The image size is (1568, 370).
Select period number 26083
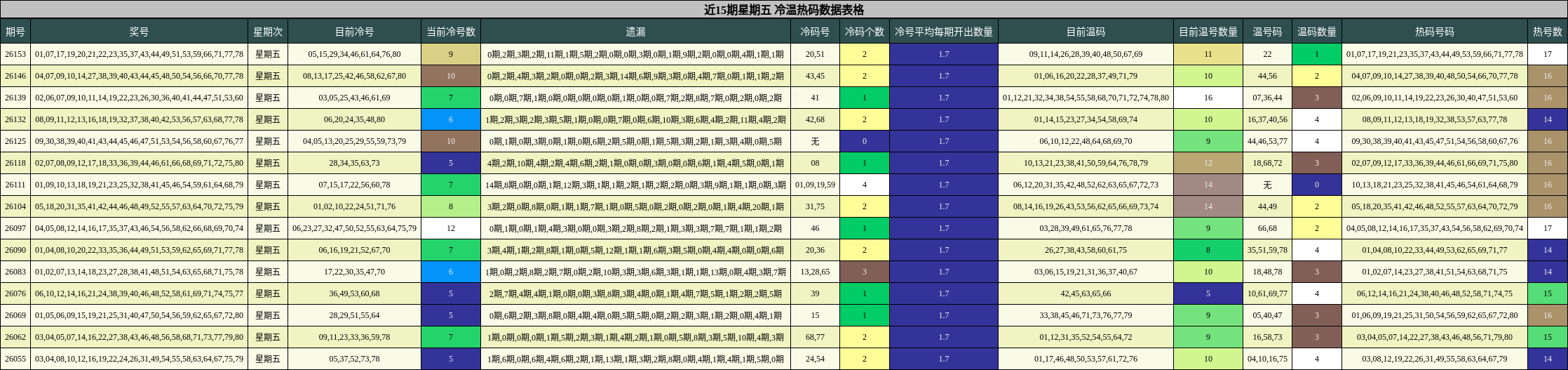tap(15, 272)
